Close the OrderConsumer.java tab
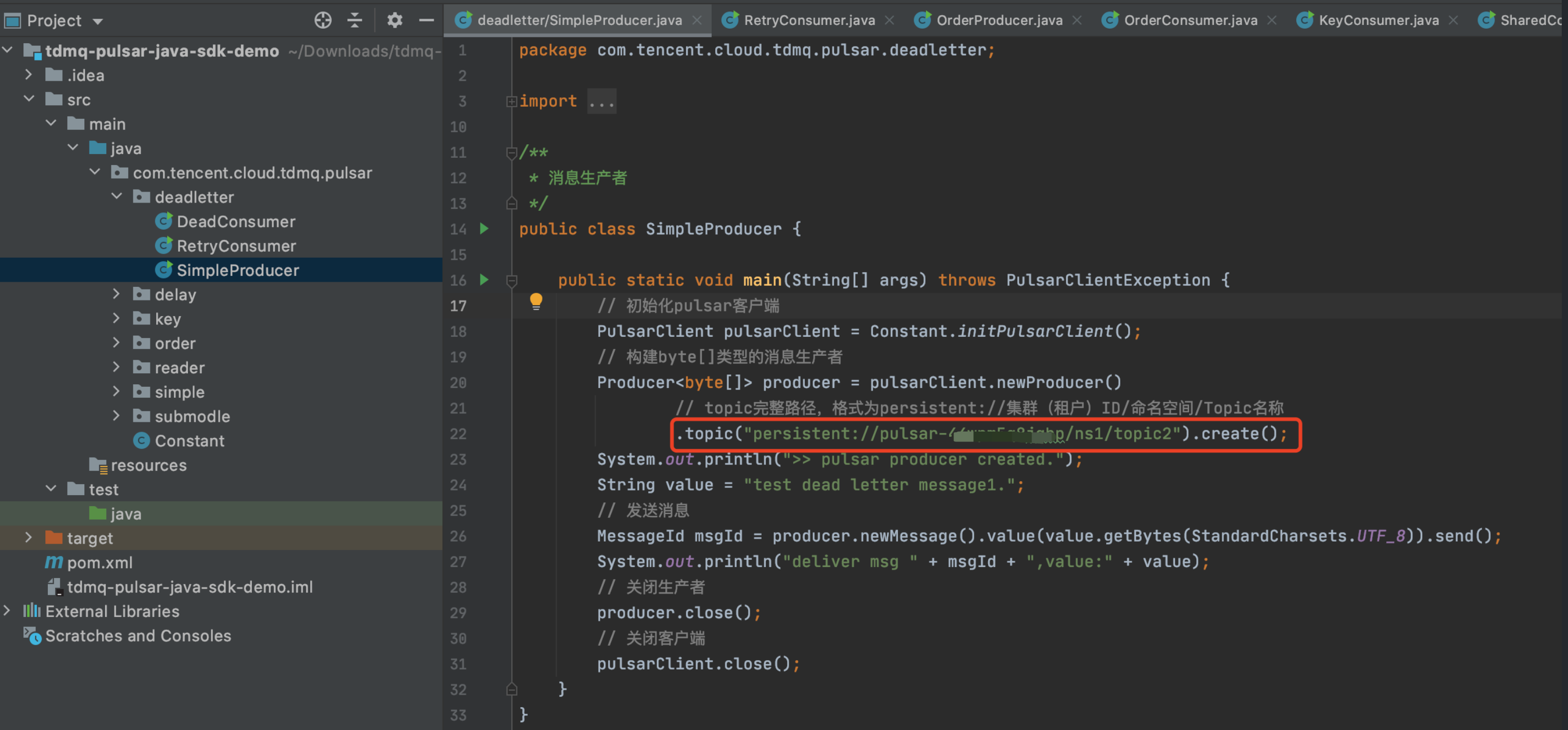This screenshot has height=730, width=1568. tap(1272, 20)
